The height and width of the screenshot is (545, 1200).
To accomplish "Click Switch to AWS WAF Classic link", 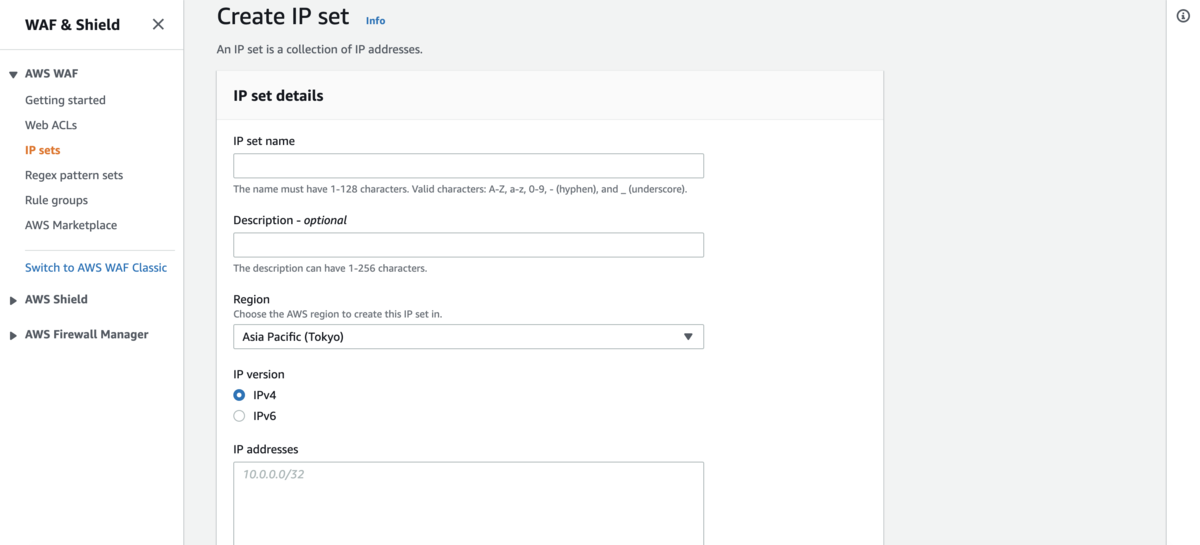I will tap(96, 268).
